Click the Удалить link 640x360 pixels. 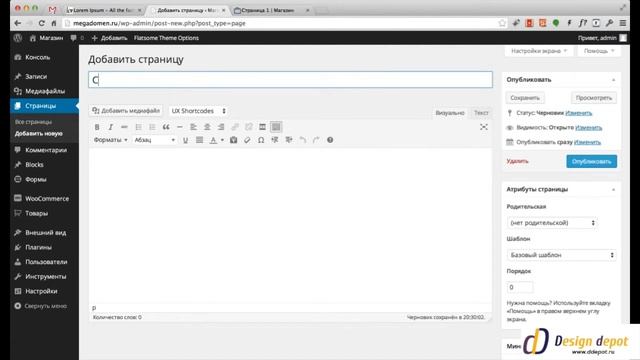pos(517,161)
